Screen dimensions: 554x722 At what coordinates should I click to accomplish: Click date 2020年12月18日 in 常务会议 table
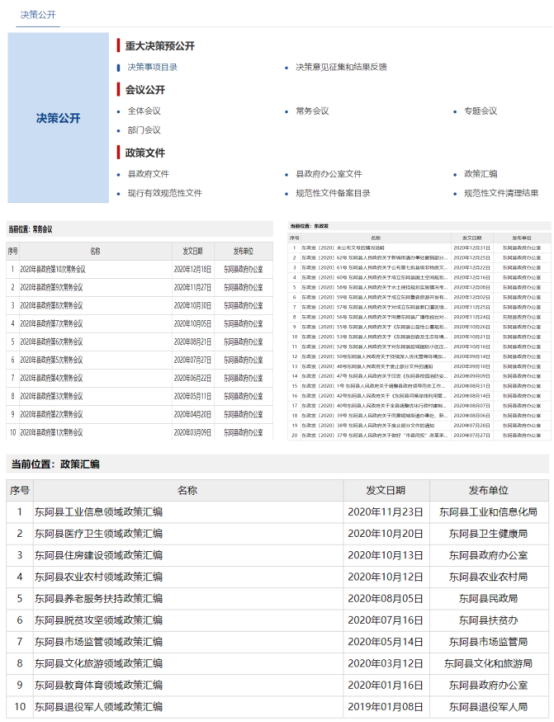192,269
